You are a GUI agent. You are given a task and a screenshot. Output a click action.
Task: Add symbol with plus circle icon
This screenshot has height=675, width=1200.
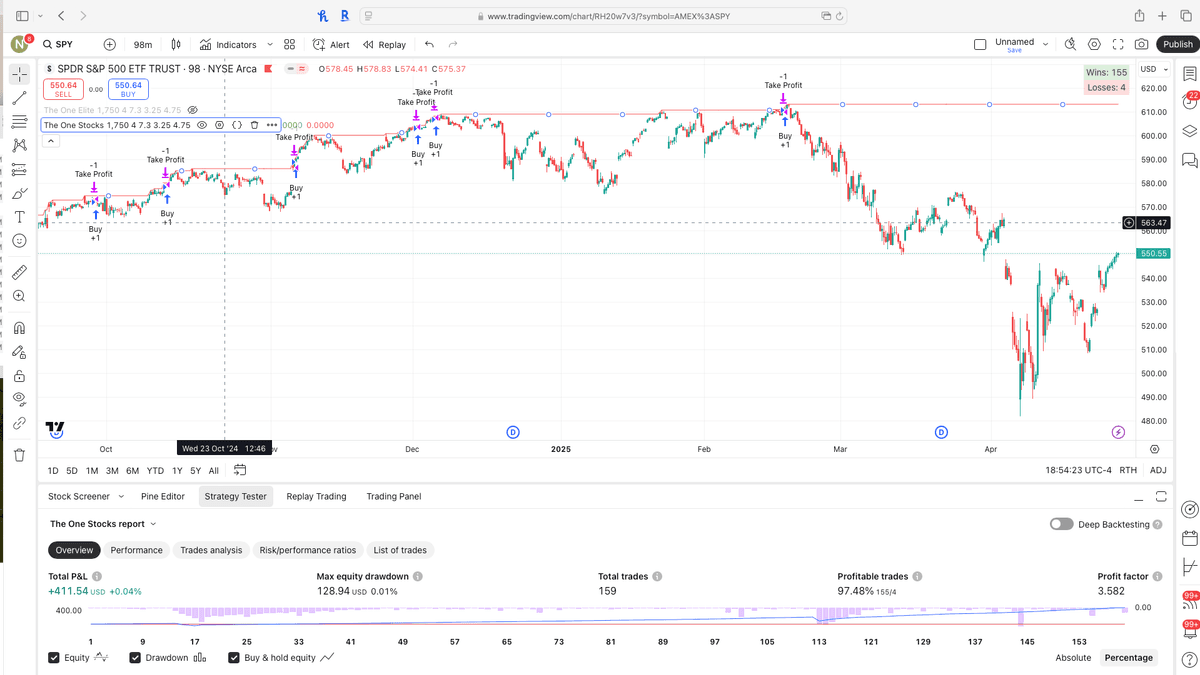[x=110, y=44]
